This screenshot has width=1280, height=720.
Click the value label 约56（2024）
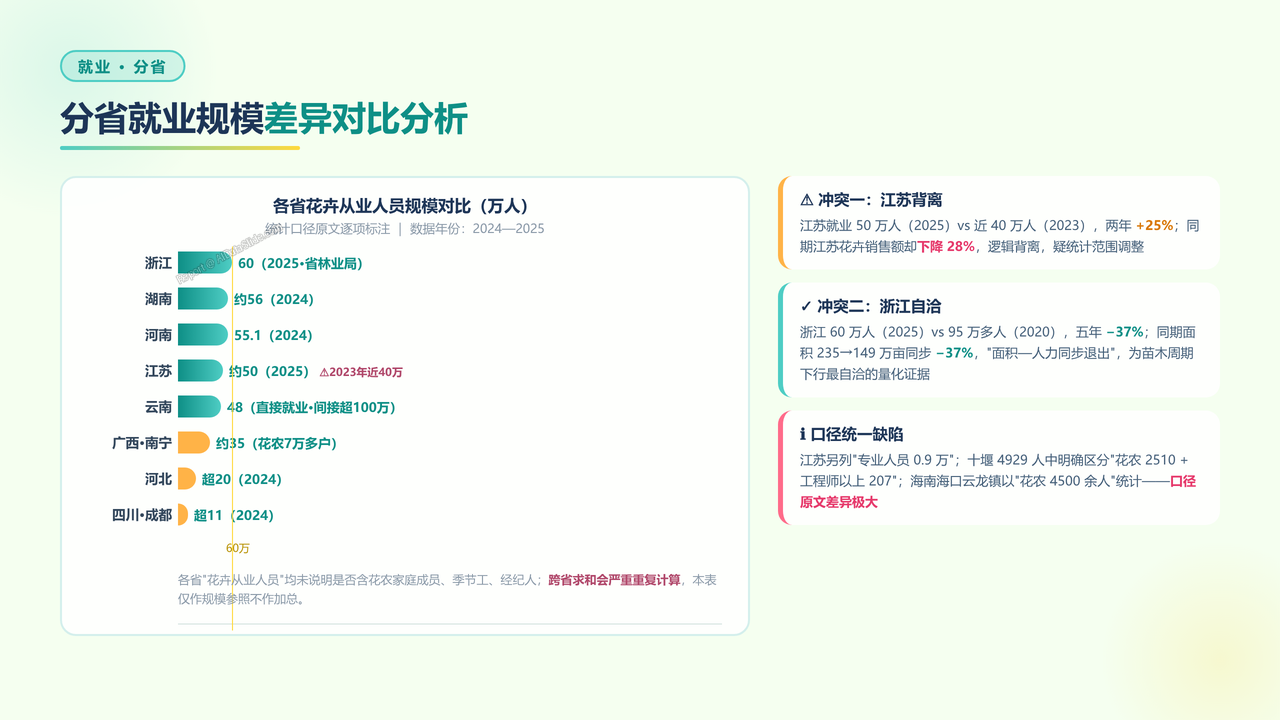274,299
